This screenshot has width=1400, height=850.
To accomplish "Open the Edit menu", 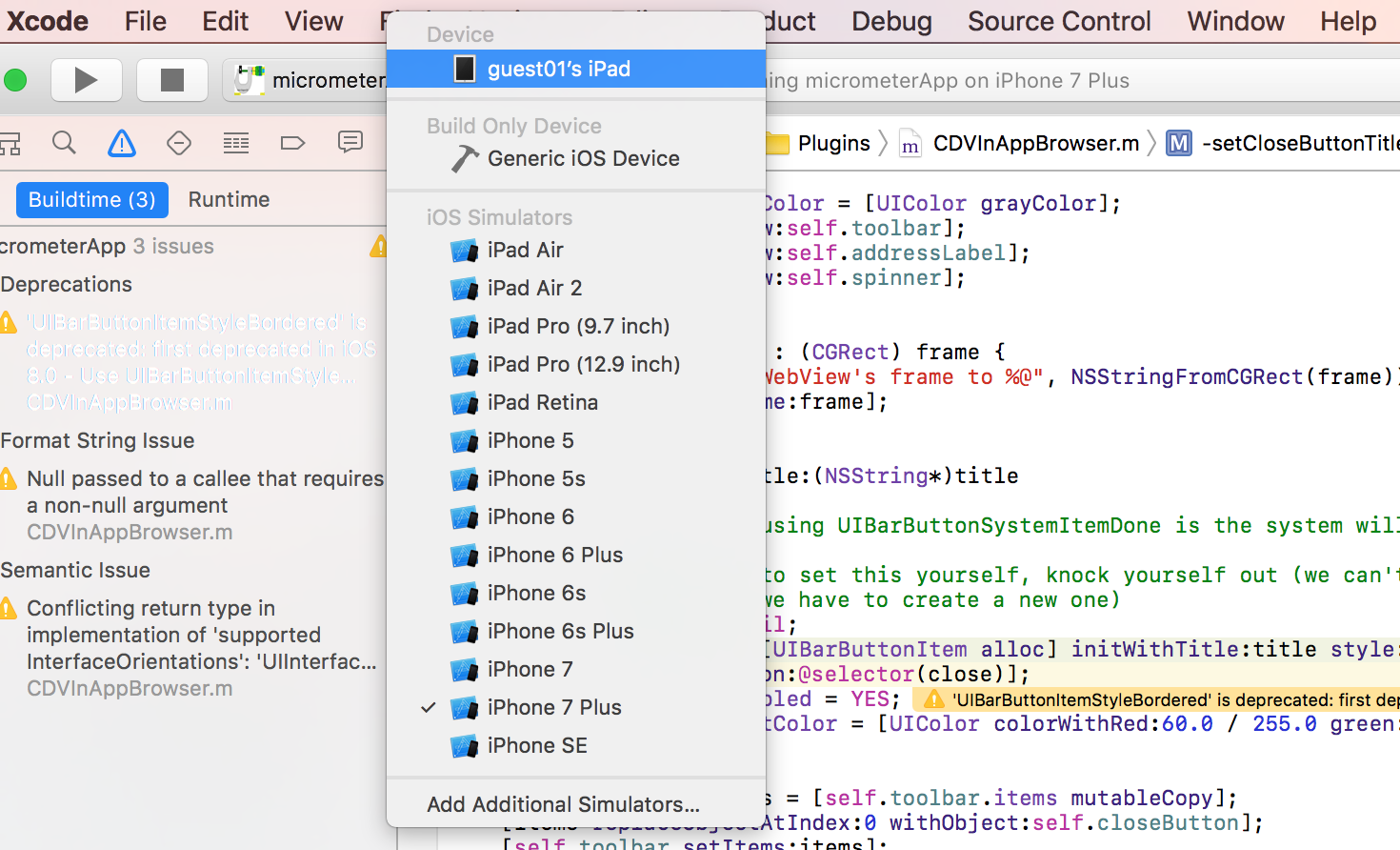I will click(225, 21).
